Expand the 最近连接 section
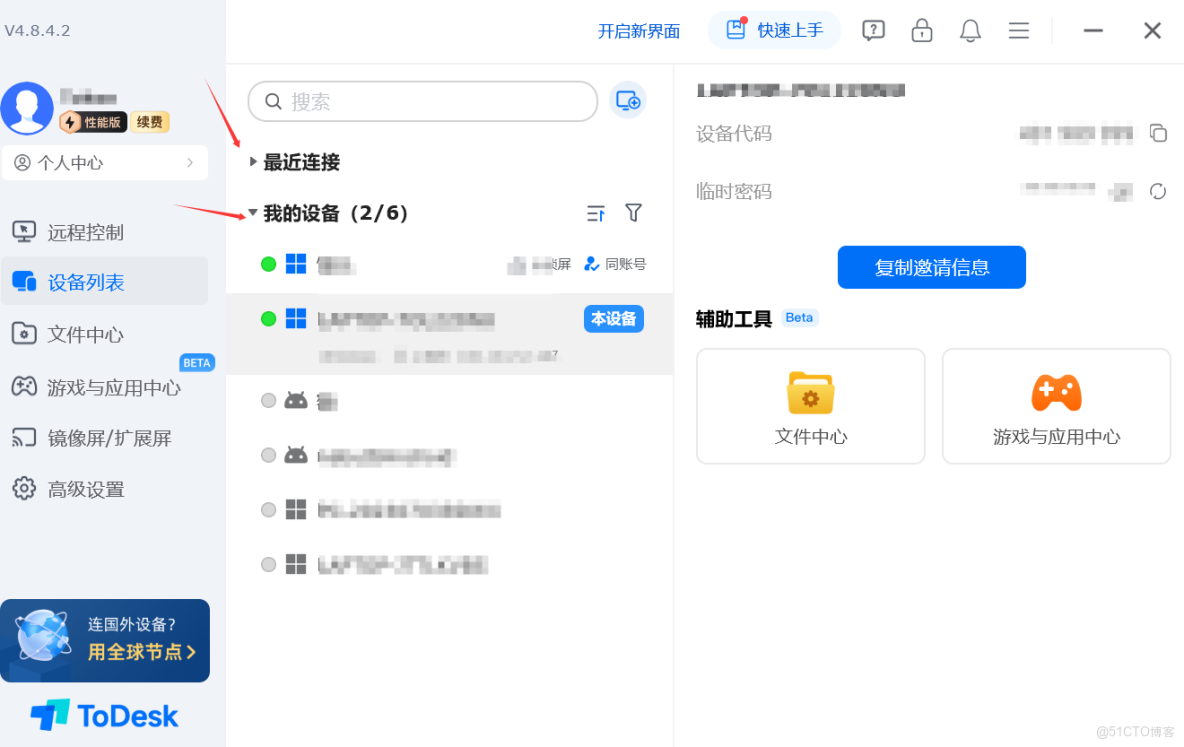The image size is (1184, 747). coord(252,161)
